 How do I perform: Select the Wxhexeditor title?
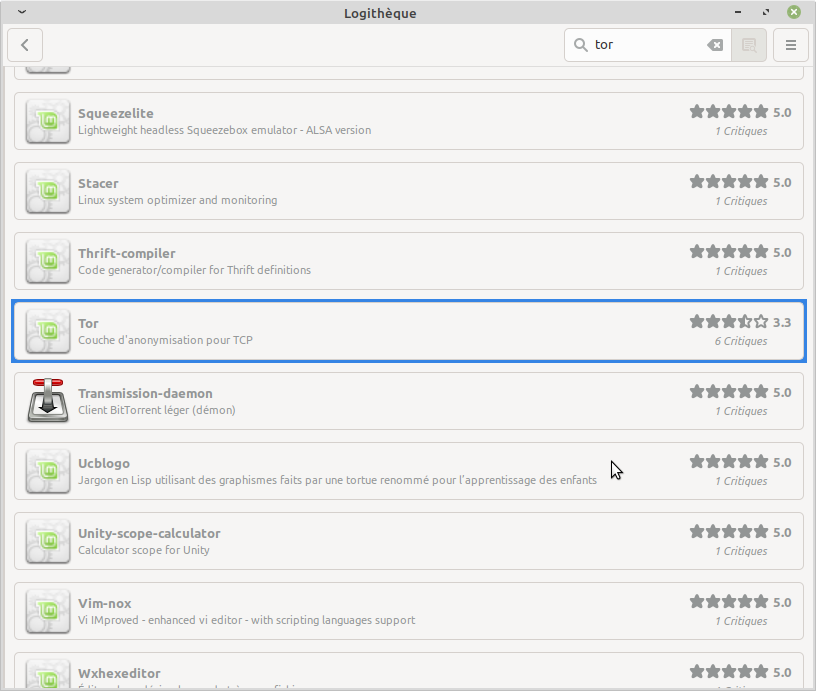(x=119, y=673)
